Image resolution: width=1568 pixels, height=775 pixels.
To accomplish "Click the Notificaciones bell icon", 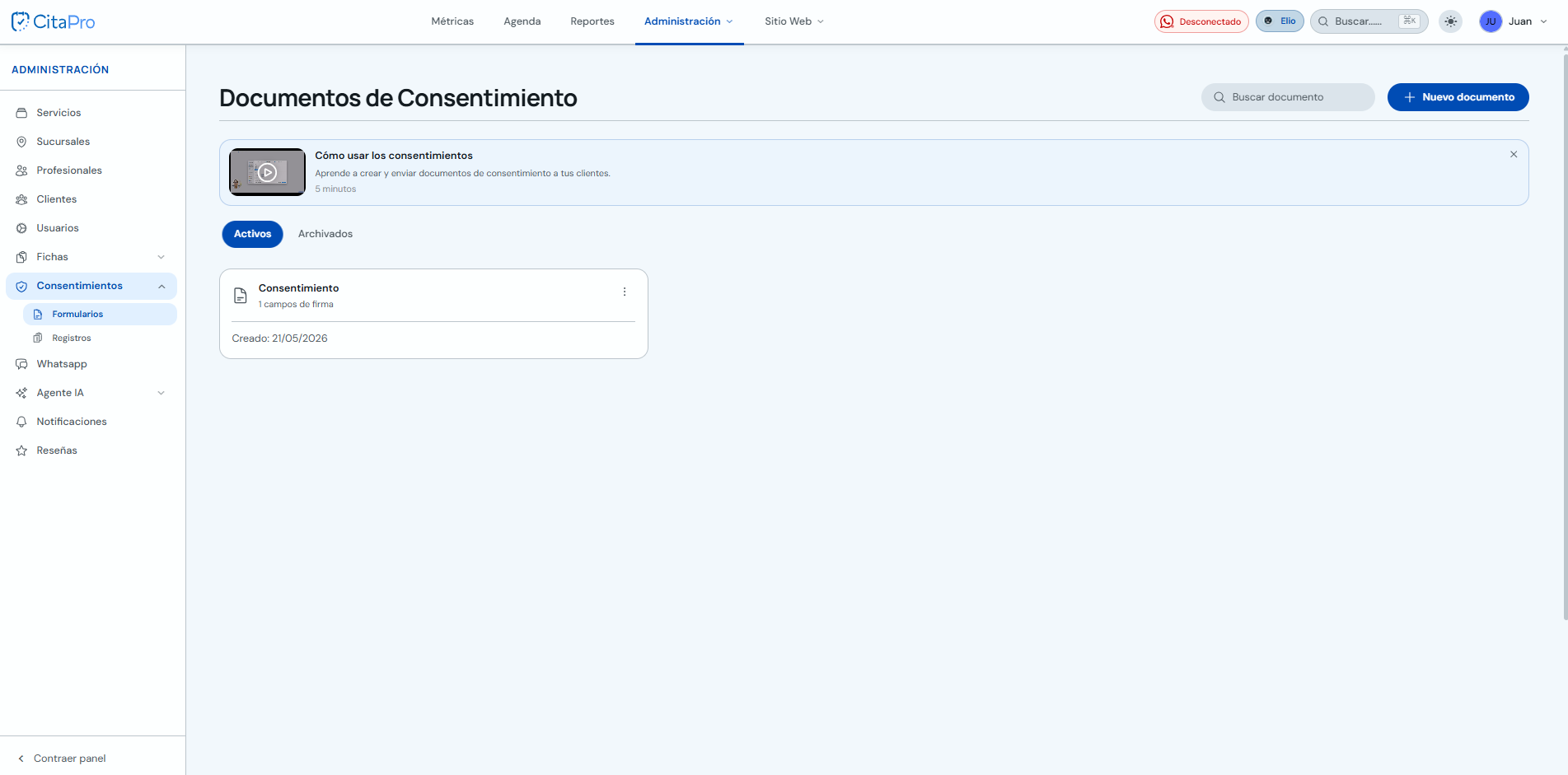I will (21, 422).
